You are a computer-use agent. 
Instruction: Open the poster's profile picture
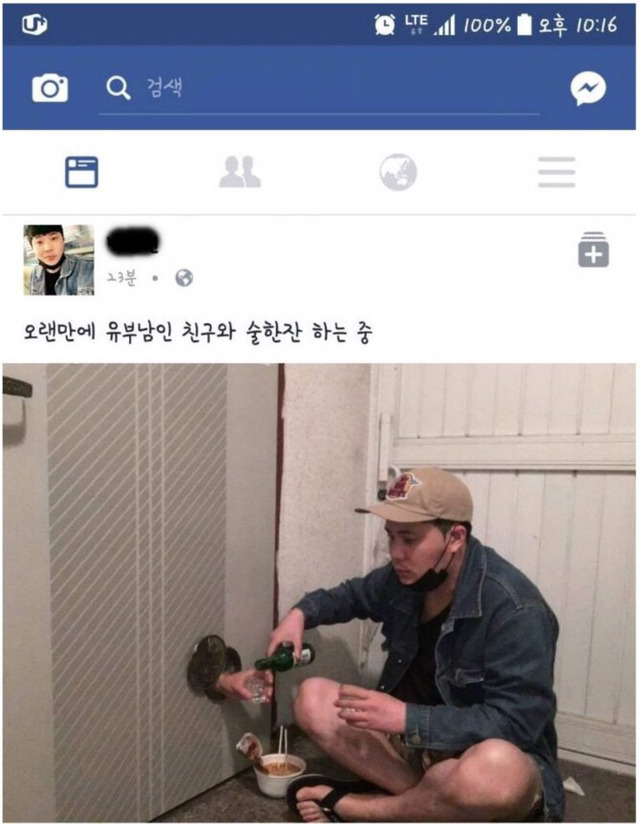tap(59, 260)
